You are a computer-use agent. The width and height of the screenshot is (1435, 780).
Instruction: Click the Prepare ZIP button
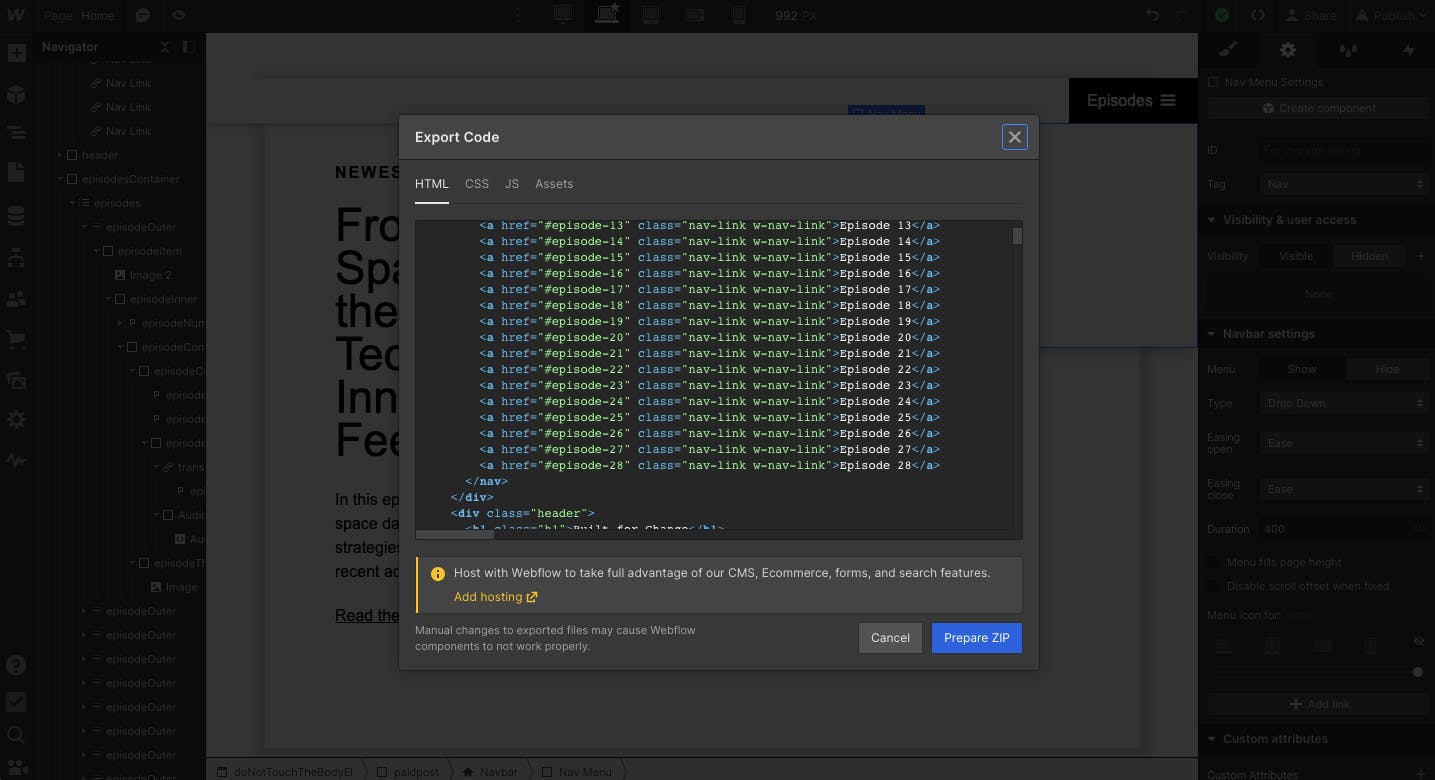tap(976, 638)
